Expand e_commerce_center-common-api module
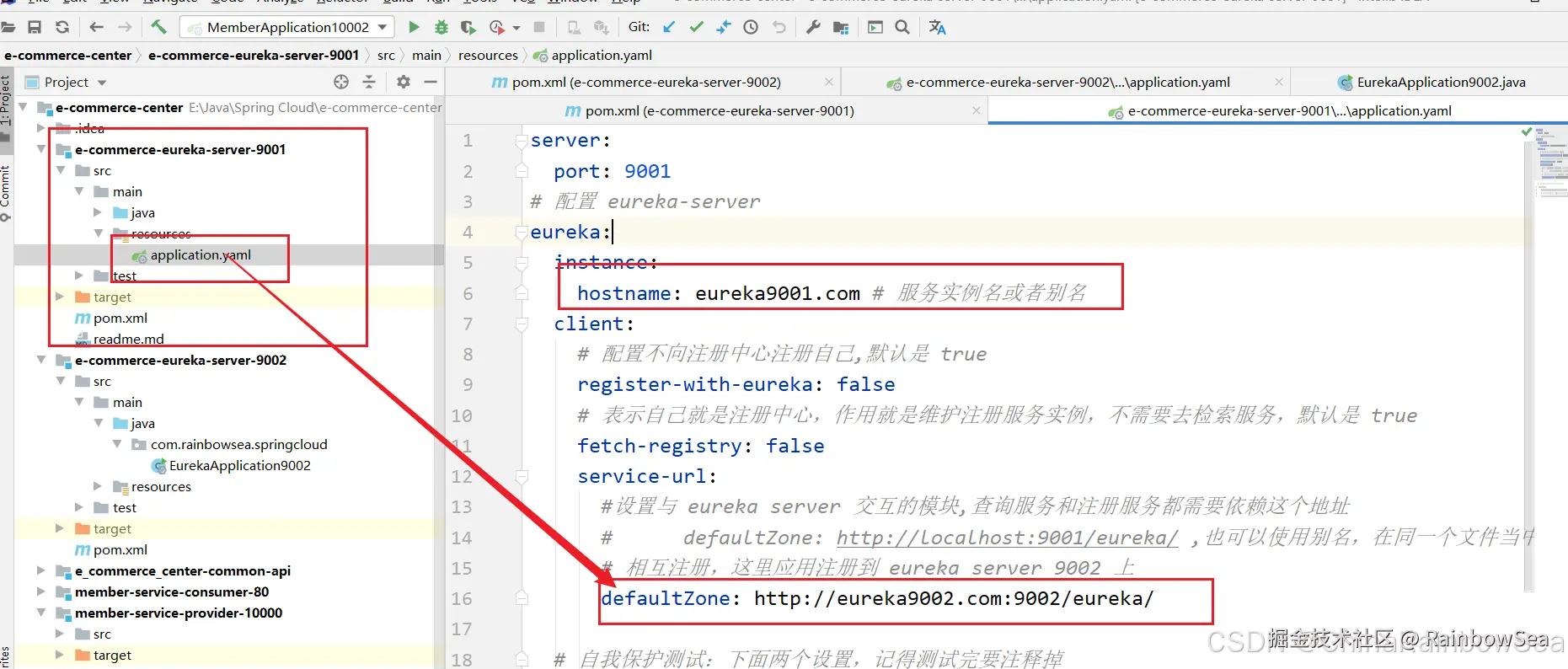Image resolution: width=1568 pixels, height=669 pixels. coord(41,570)
